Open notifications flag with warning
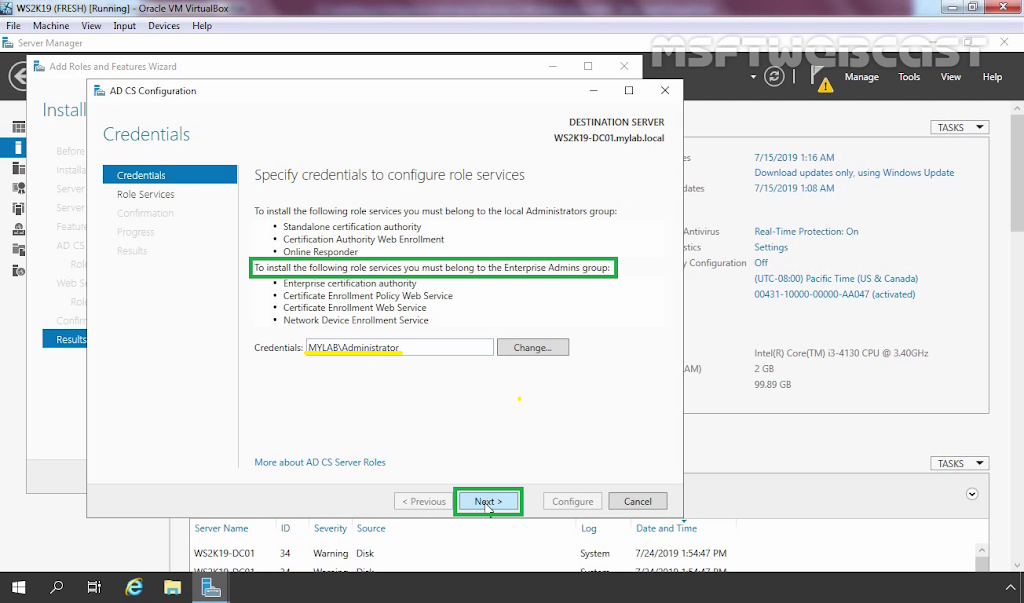Image resolution: width=1024 pixels, height=603 pixels. (822, 78)
